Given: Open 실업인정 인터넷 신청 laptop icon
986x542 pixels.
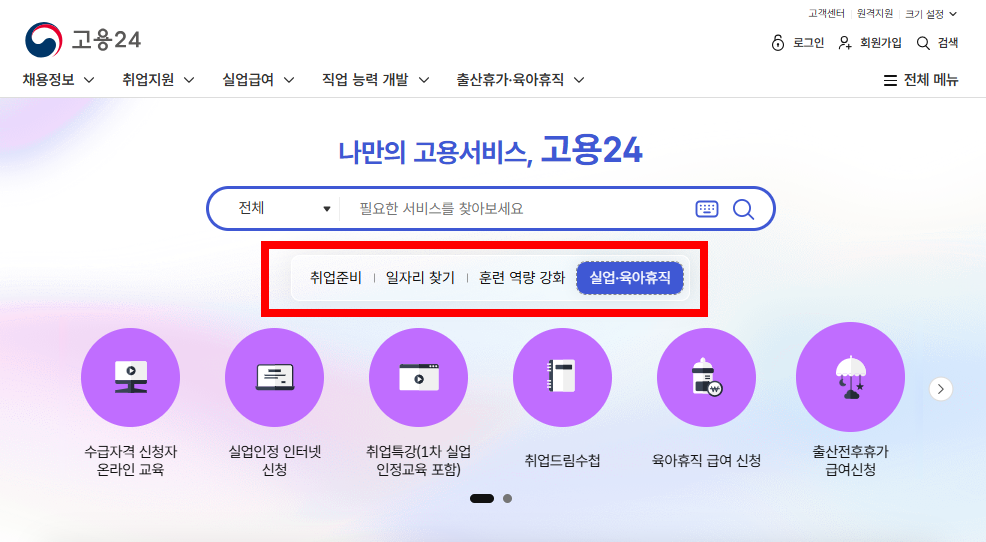Looking at the screenshot, I should click(274, 377).
